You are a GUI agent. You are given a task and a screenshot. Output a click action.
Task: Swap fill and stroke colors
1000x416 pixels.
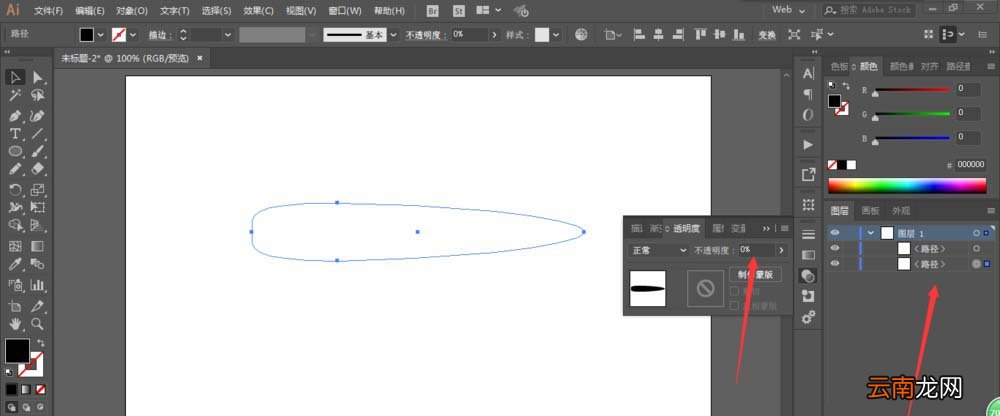pos(41,343)
